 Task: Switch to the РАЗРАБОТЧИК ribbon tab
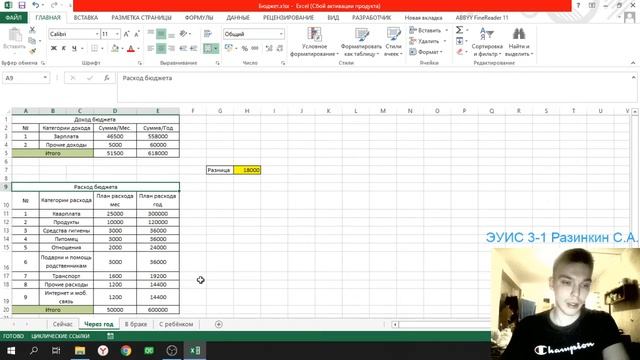pyautogui.click(x=371, y=18)
